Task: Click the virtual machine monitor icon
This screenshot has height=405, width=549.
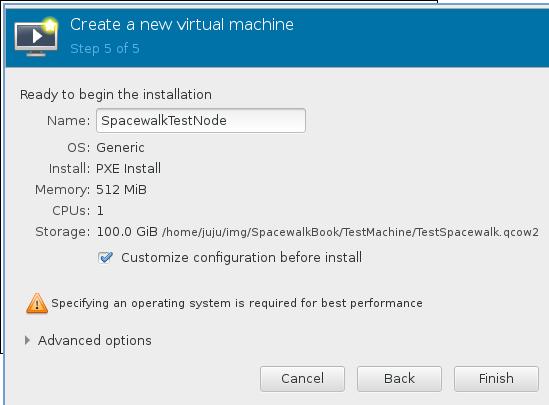Action: coord(36,37)
